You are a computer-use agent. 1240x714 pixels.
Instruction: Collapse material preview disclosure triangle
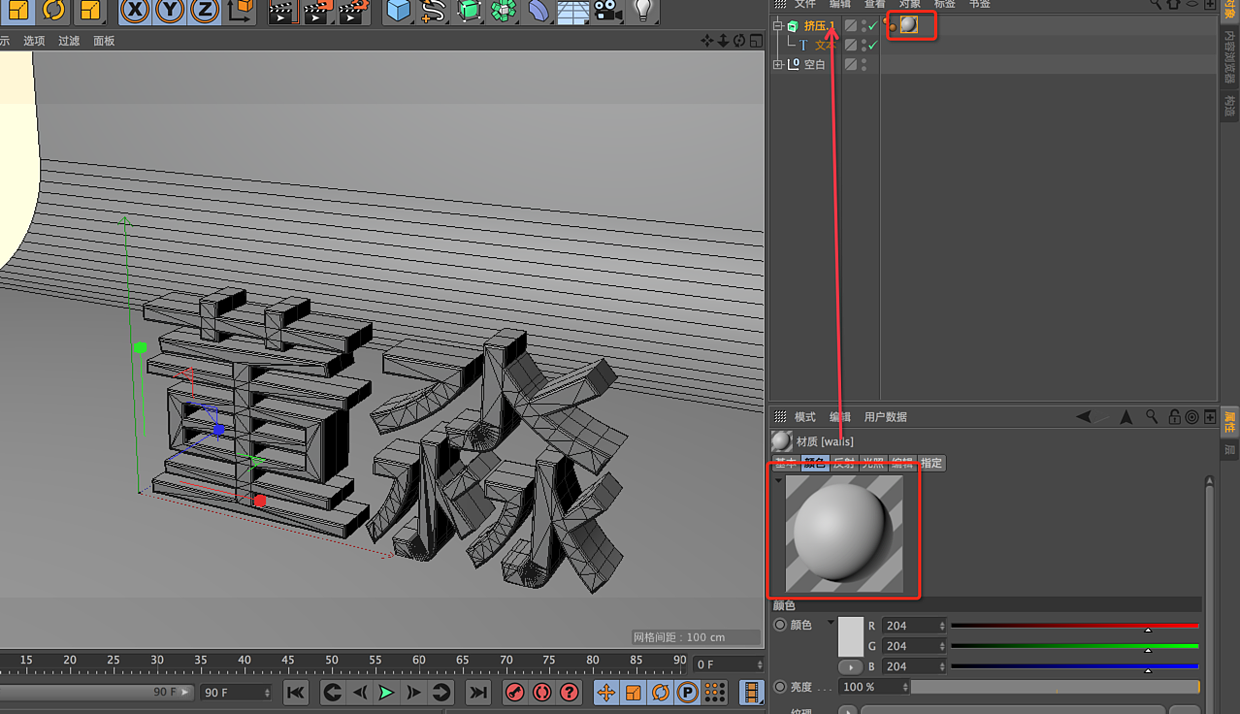(778, 481)
